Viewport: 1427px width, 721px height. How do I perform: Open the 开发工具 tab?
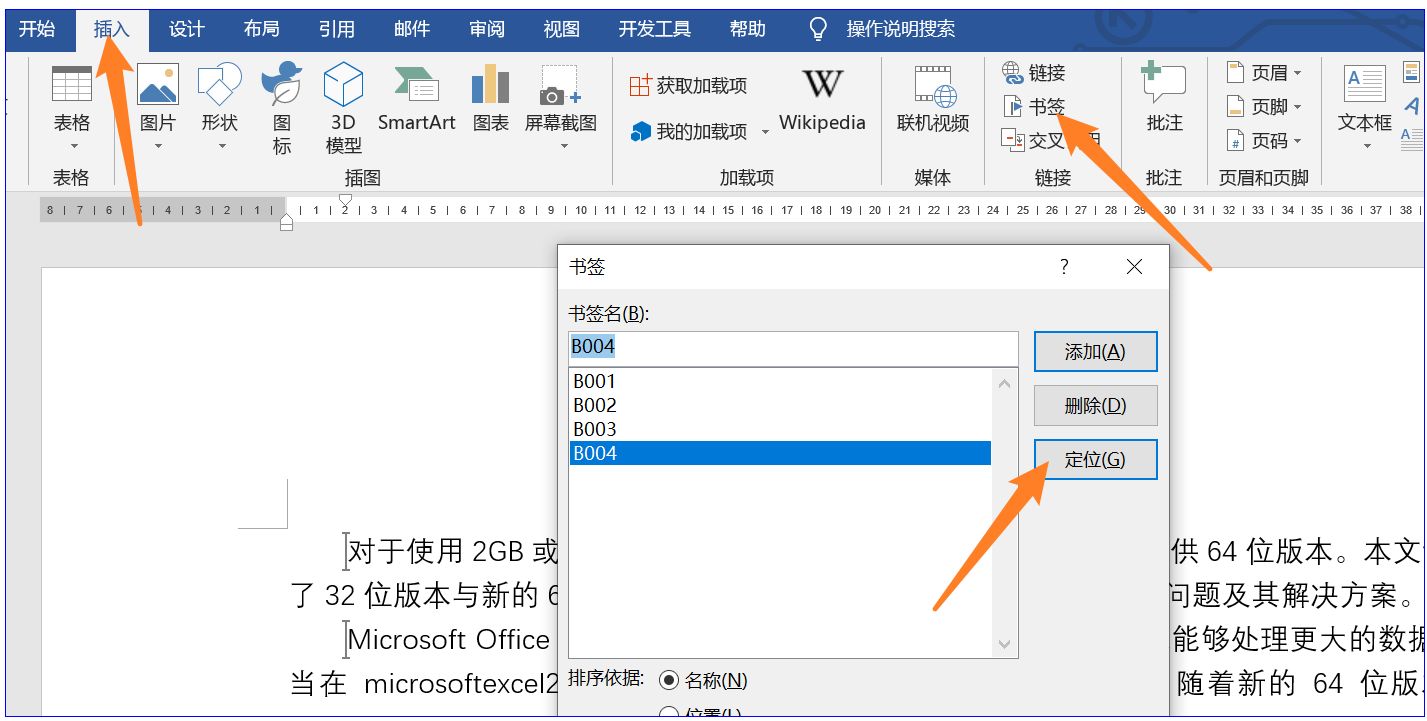(654, 29)
